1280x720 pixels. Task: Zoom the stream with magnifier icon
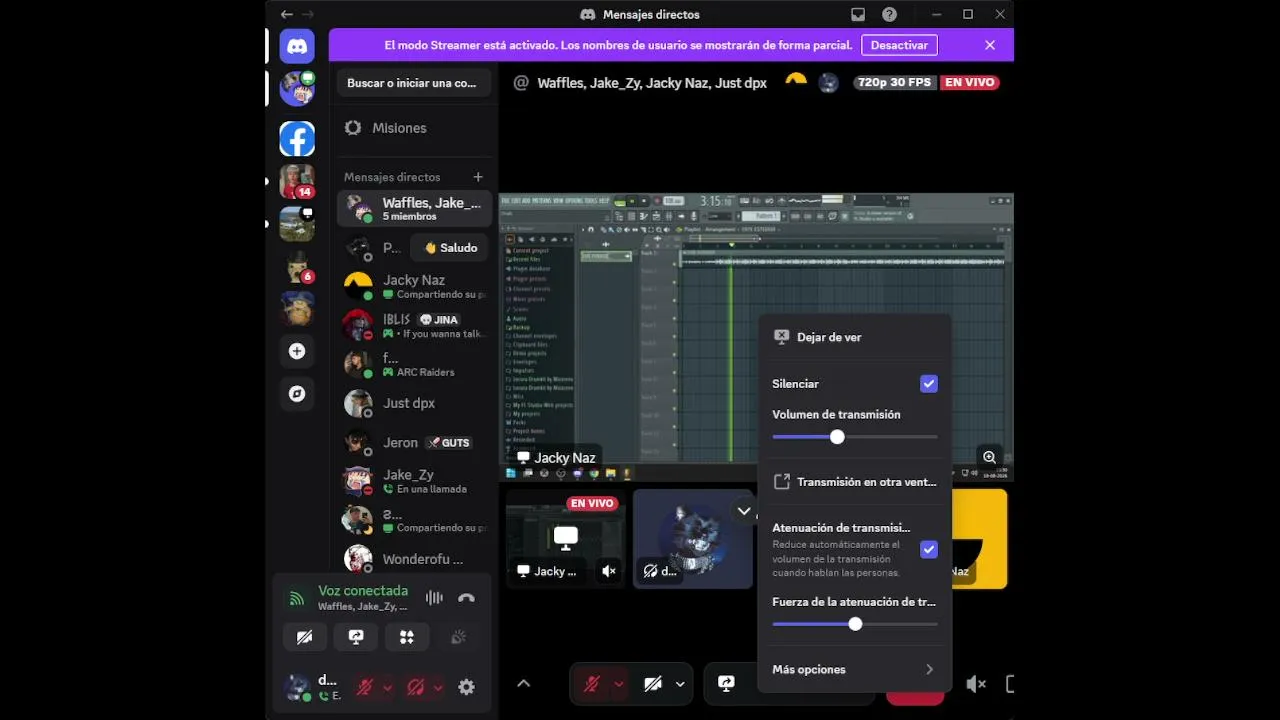point(989,457)
